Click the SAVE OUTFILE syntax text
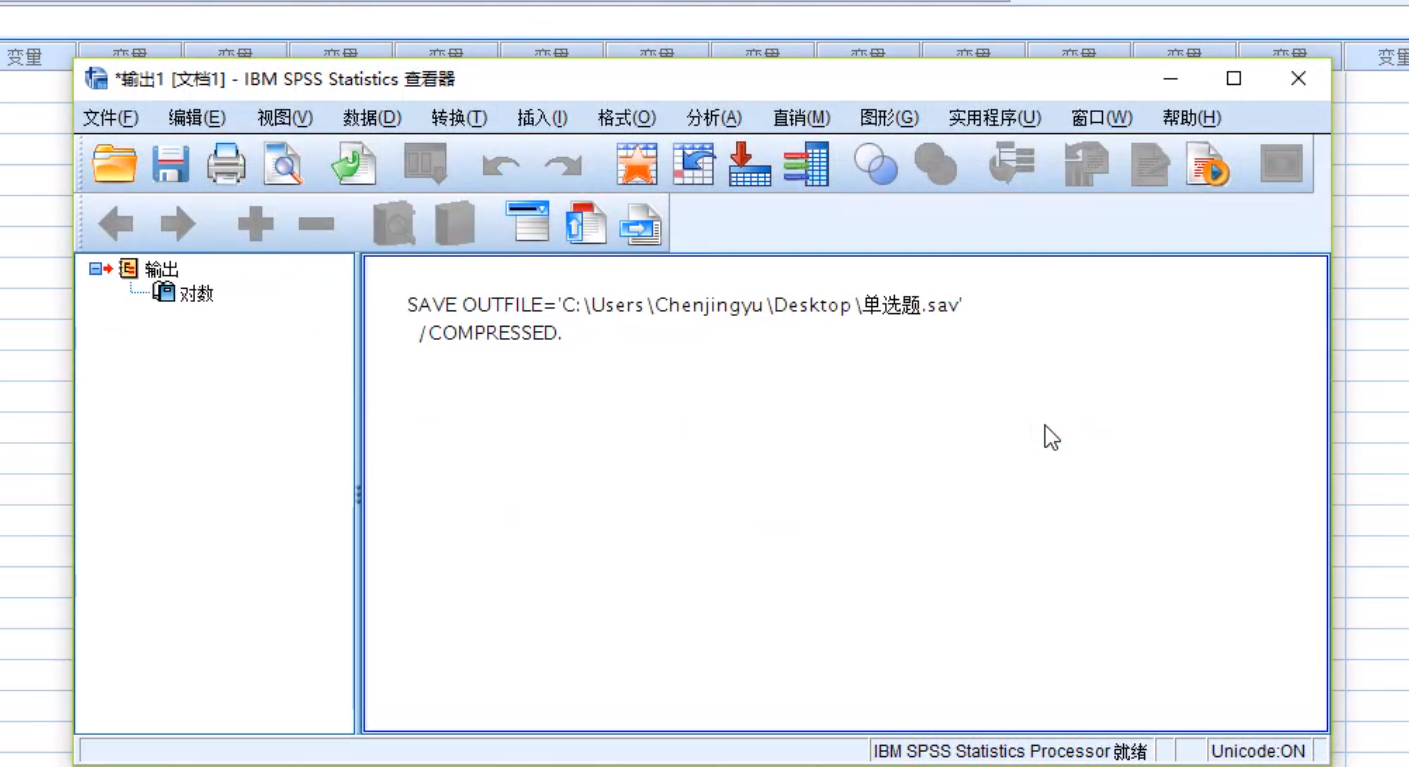This screenshot has height=767, width=1409. click(x=684, y=305)
